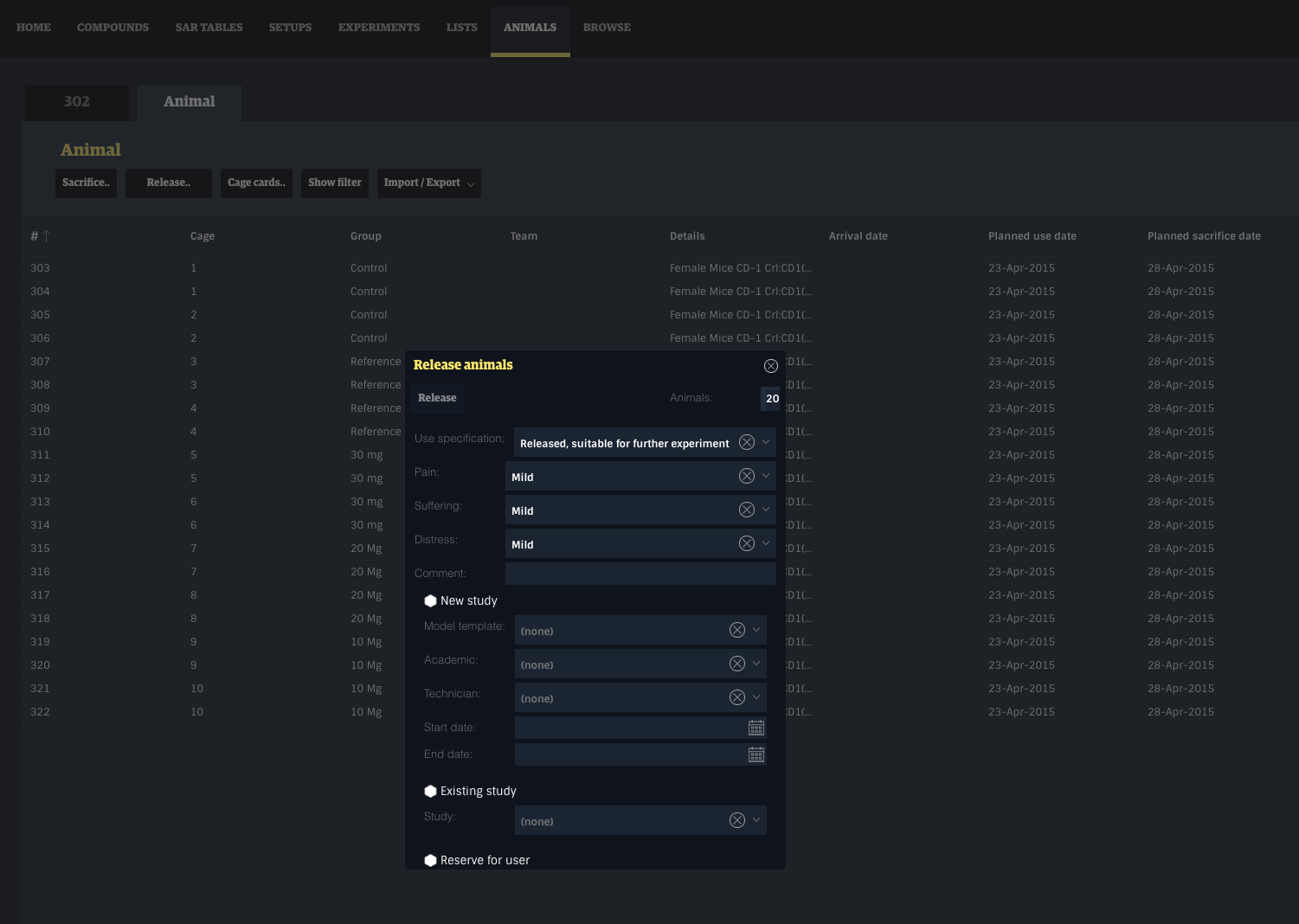This screenshot has width=1299, height=924.
Task: Click the Release button in dialog
Action: coord(437,398)
